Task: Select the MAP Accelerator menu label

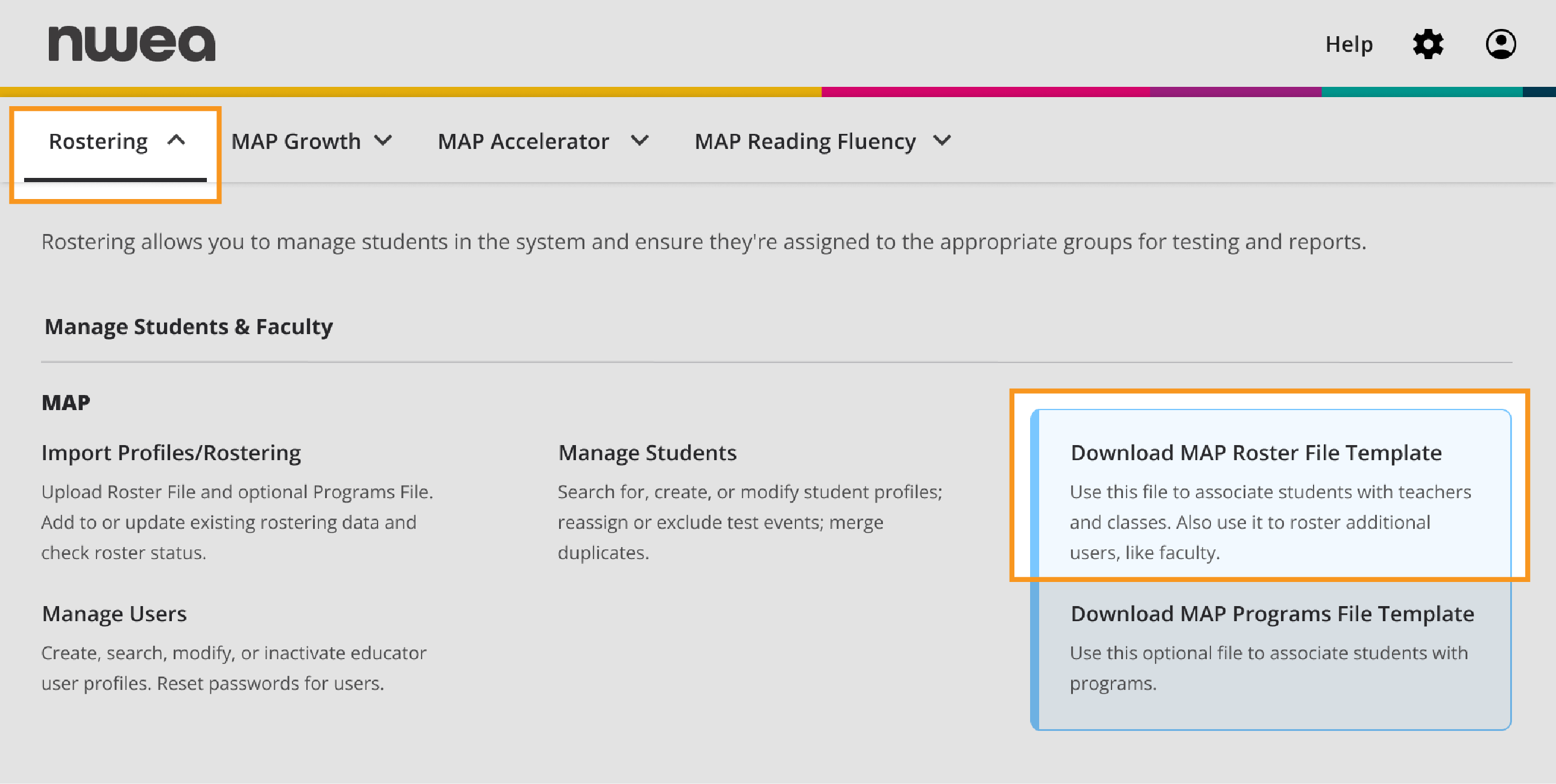Action: [523, 141]
